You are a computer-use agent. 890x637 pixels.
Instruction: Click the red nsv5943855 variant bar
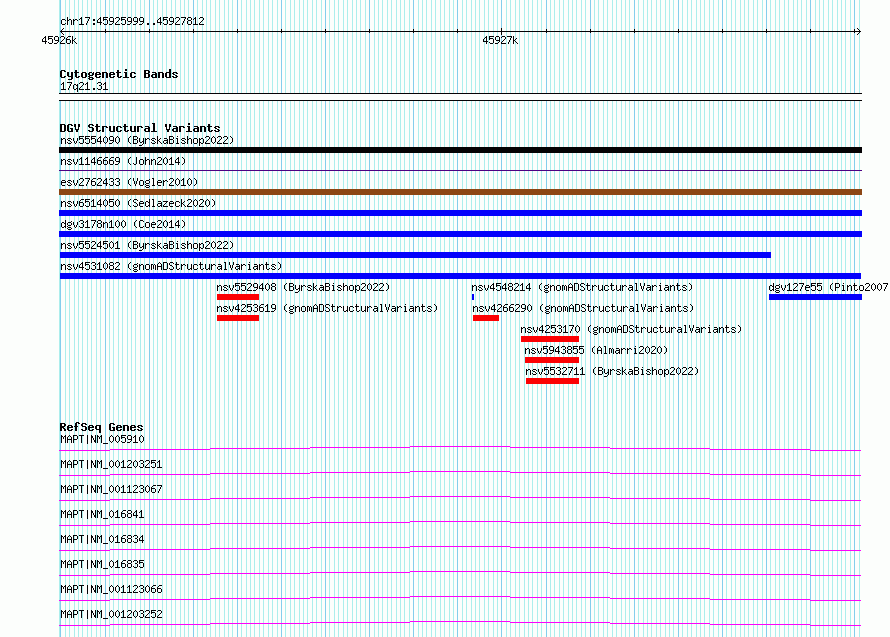[x=552, y=360]
